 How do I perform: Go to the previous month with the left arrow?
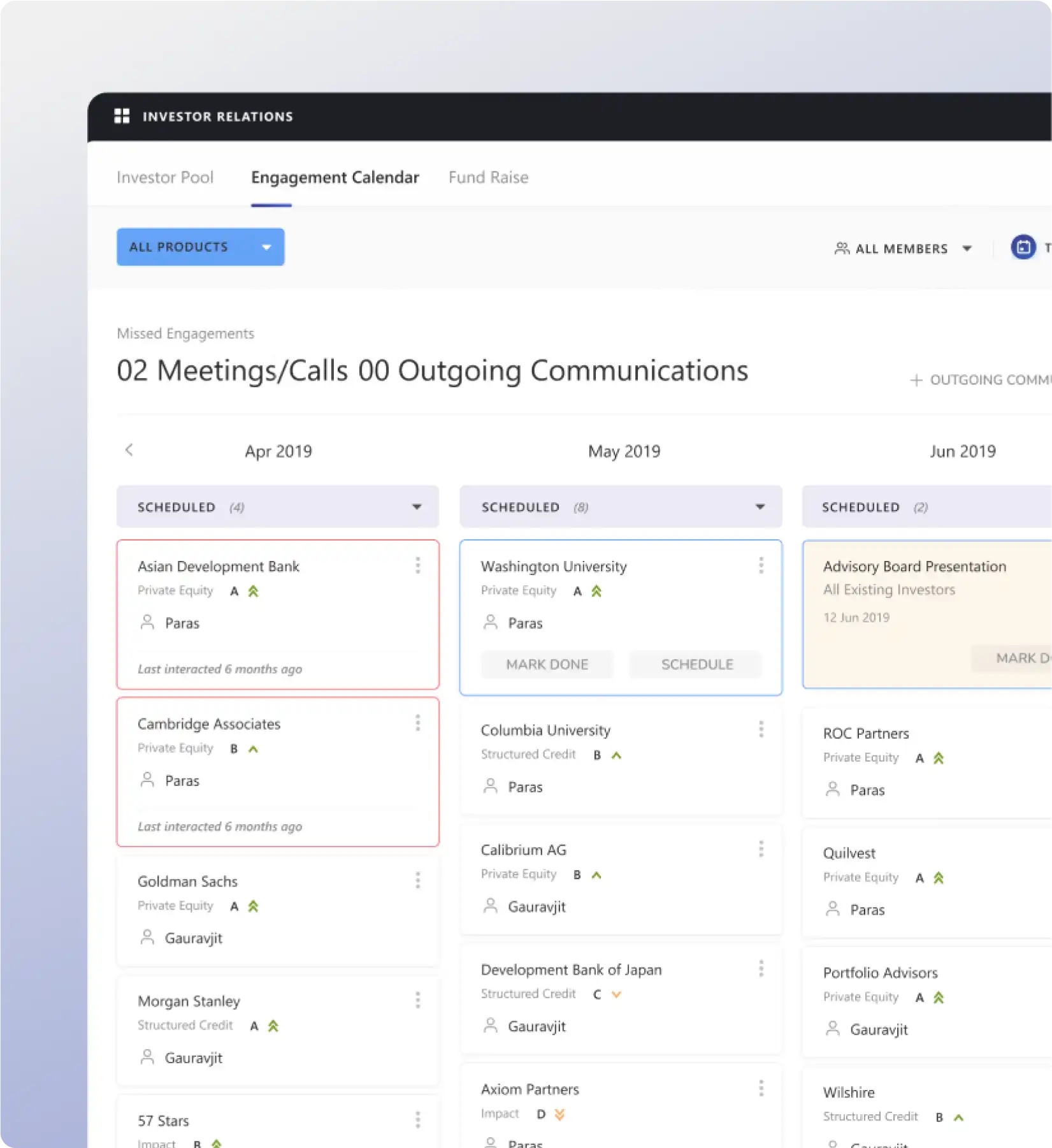click(129, 450)
